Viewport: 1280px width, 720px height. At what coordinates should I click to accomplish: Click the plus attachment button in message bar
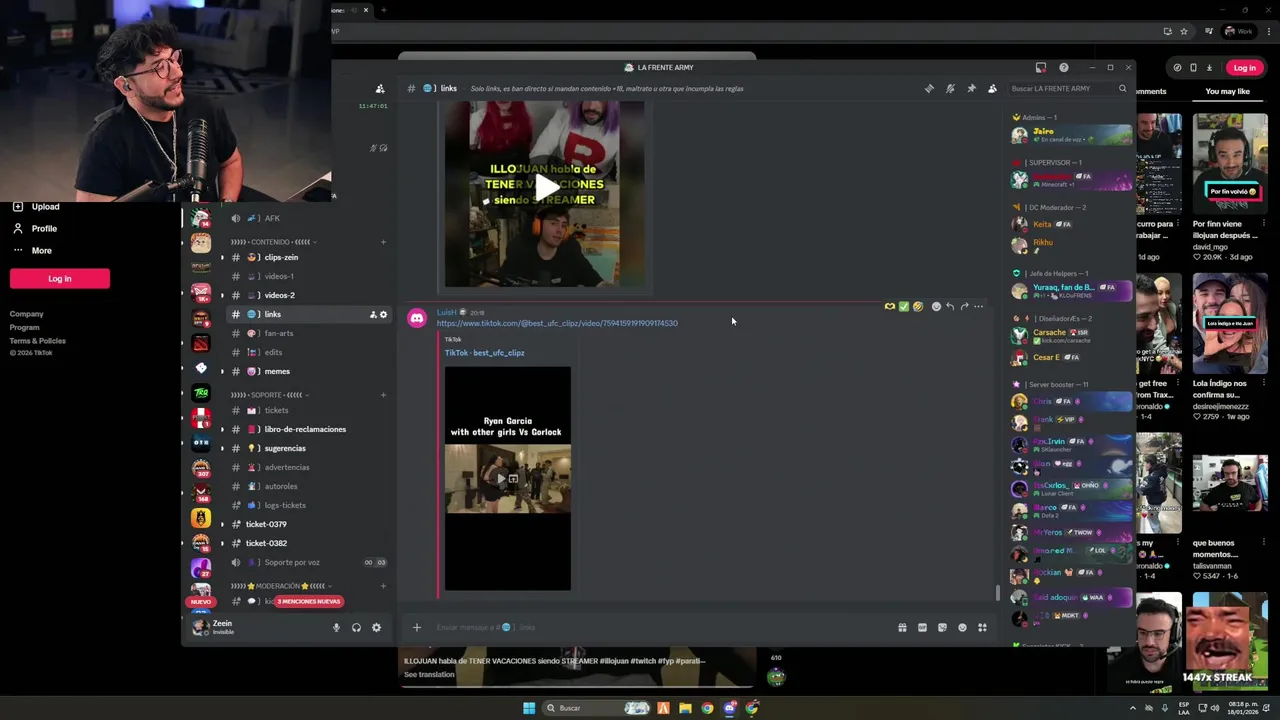click(x=417, y=627)
